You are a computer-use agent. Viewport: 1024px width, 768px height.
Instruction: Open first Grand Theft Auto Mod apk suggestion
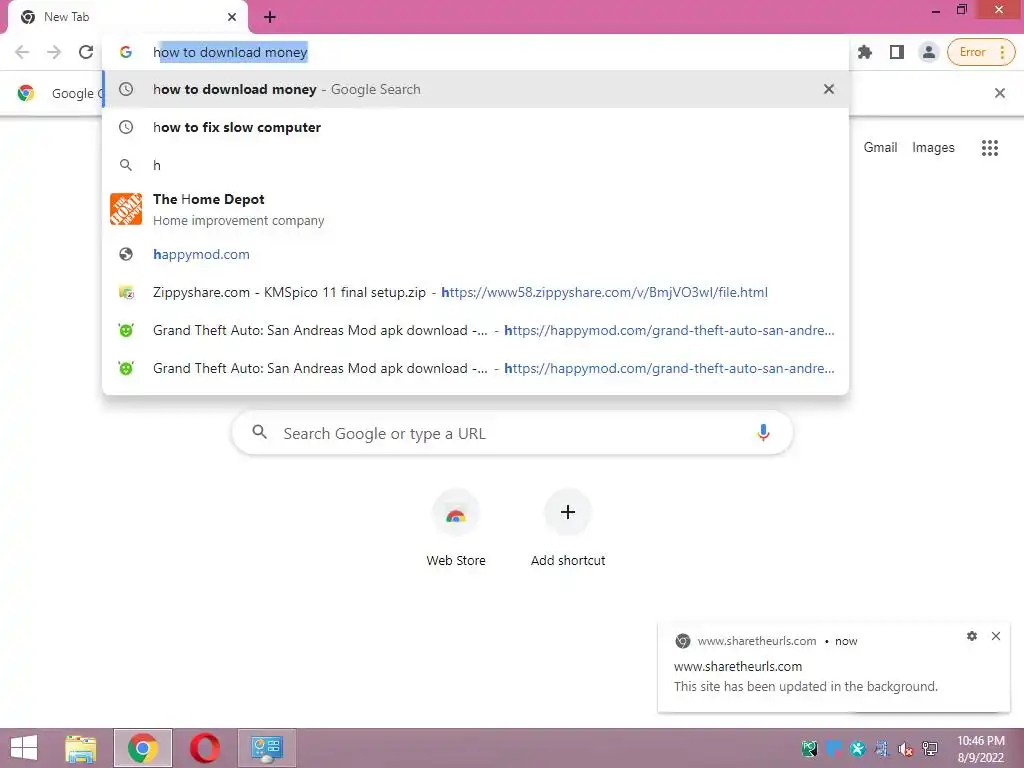pyautogui.click(x=476, y=330)
